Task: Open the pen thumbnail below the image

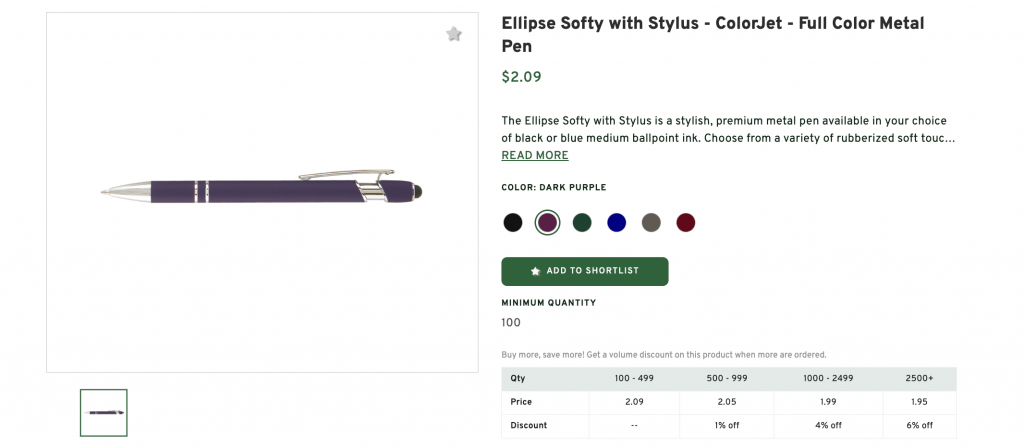Action: (104, 412)
